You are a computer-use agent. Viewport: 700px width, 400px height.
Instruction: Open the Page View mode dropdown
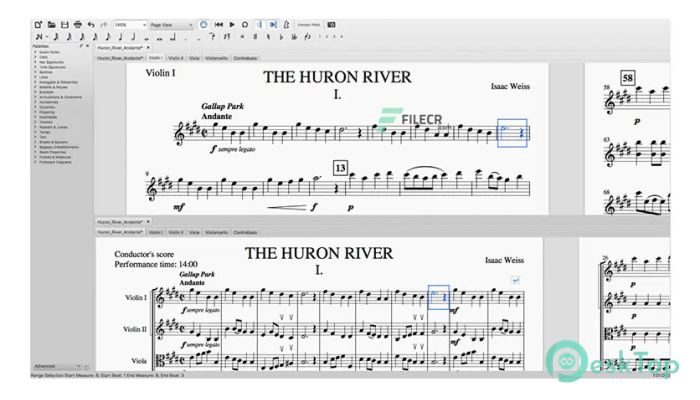coord(171,25)
